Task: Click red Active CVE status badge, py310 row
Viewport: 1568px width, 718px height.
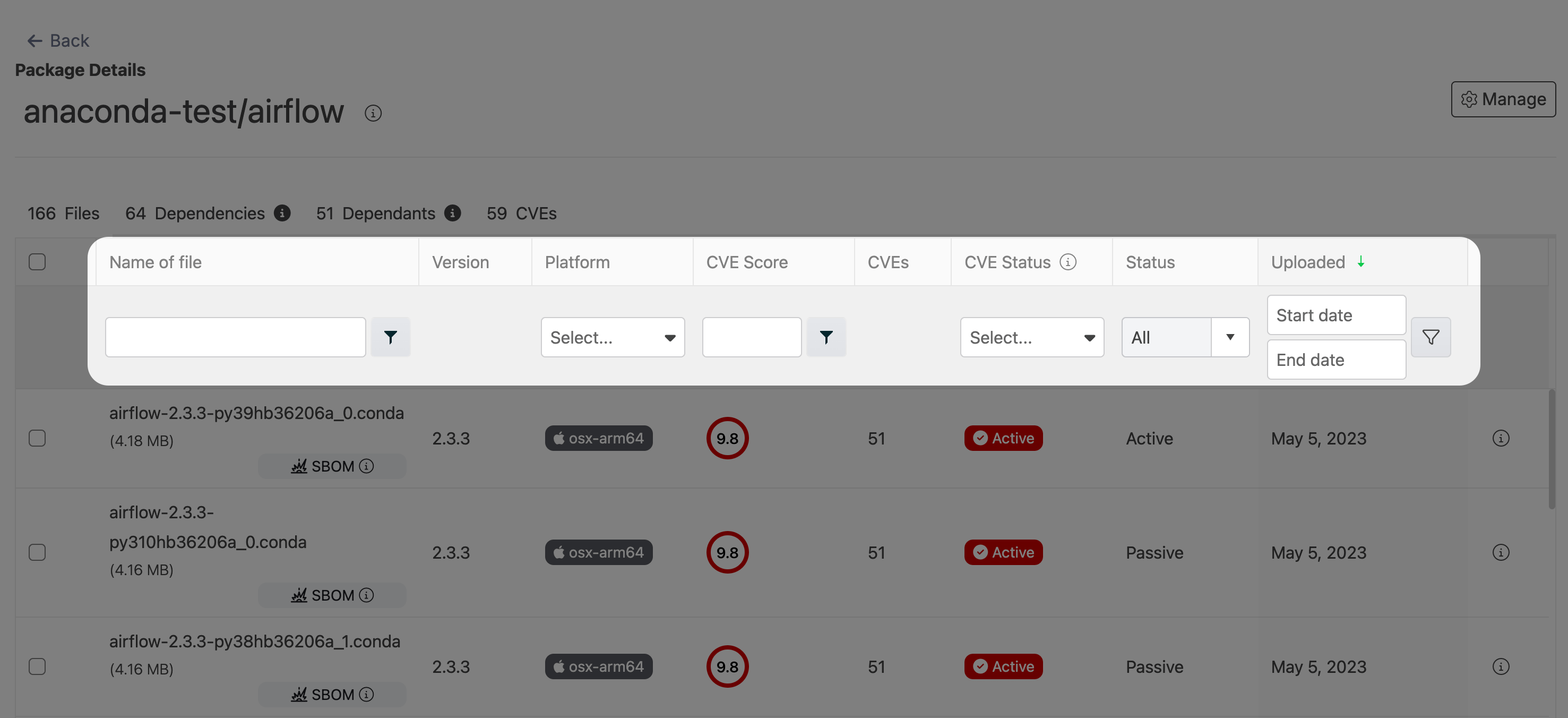Action: click(1004, 552)
